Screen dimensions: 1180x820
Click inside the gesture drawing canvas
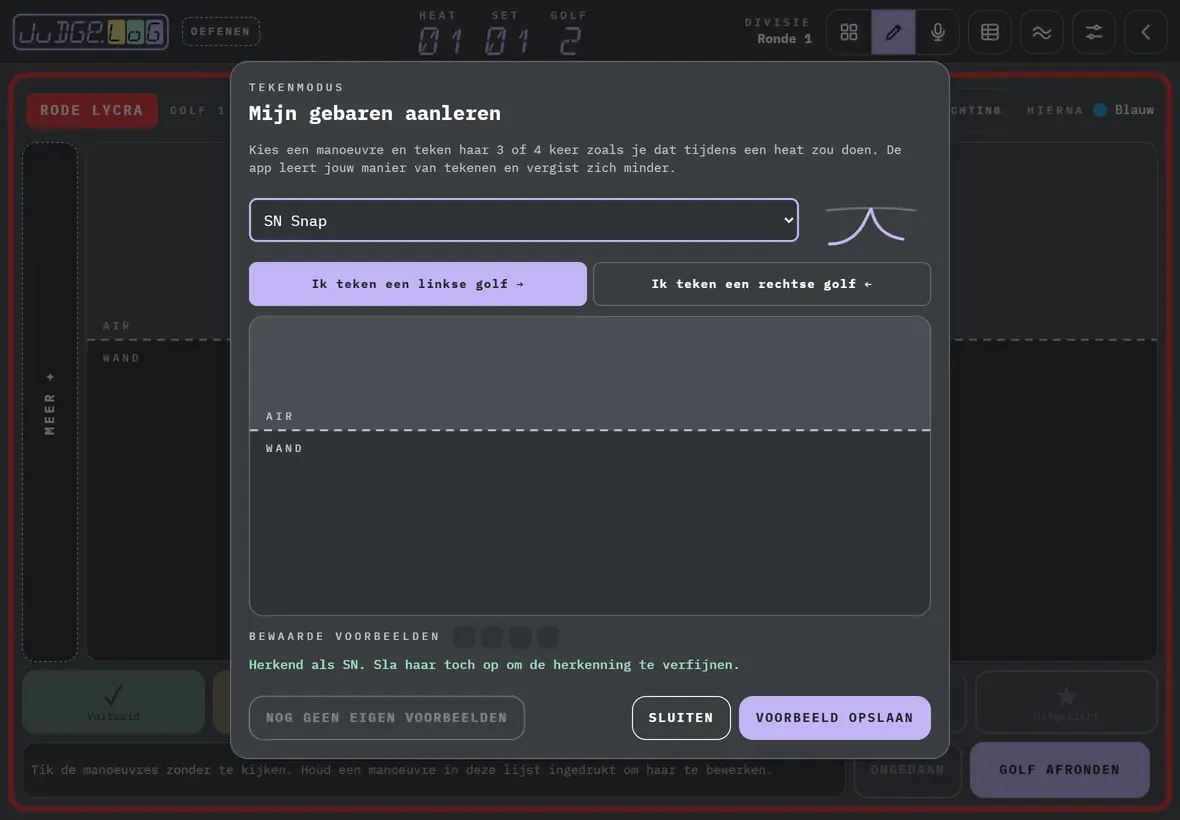coord(590,466)
